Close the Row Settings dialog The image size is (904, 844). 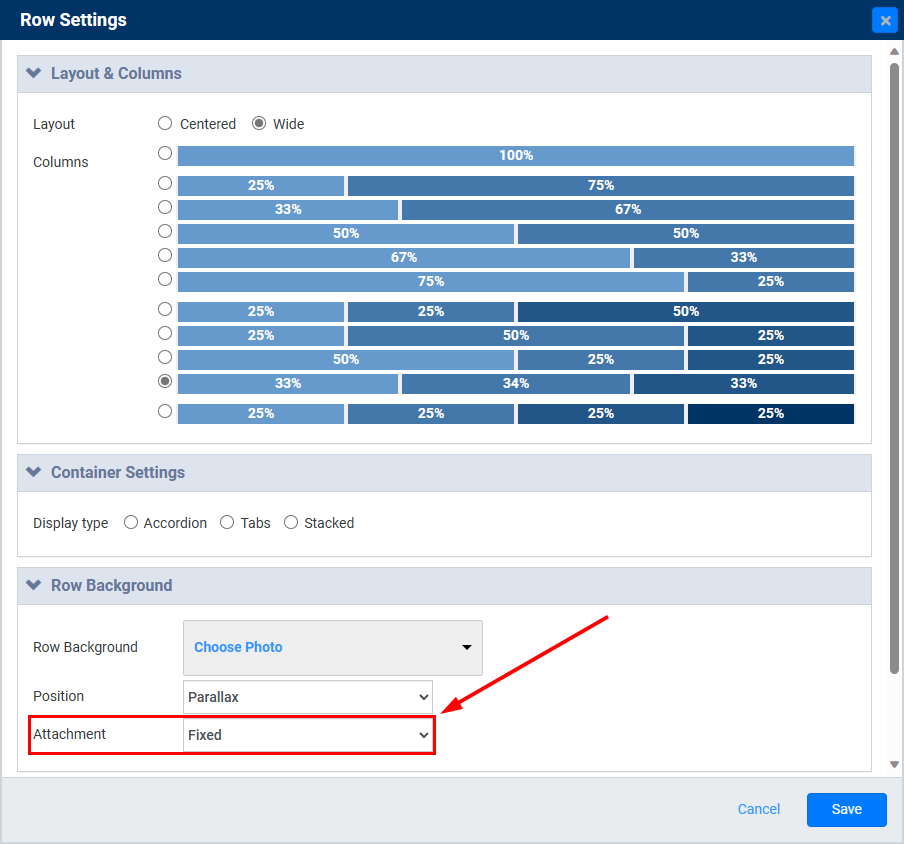[885, 21]
